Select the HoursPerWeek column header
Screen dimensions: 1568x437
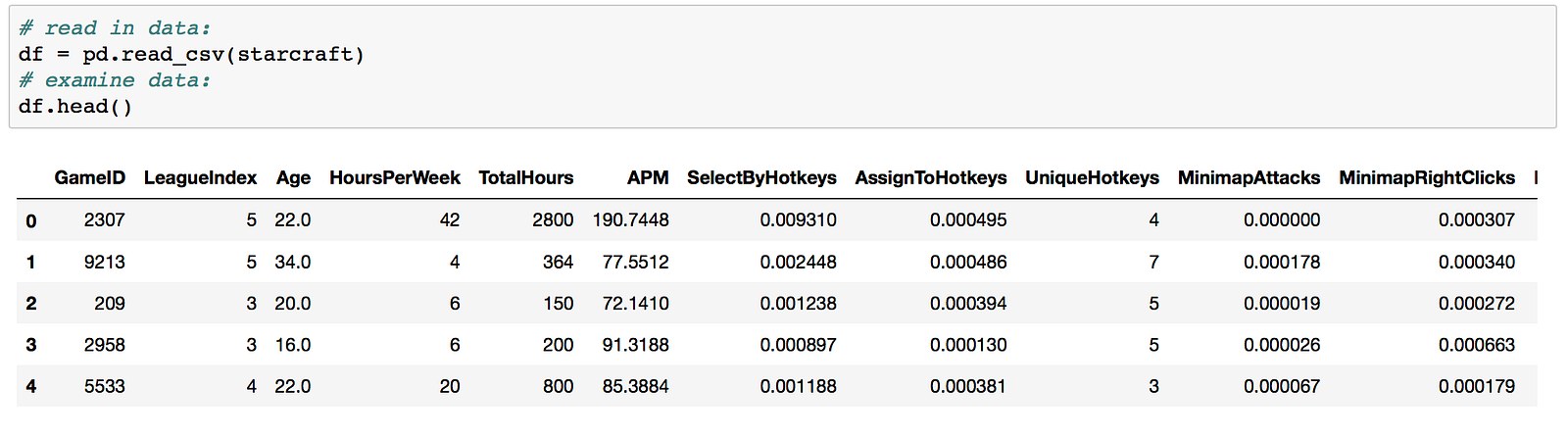(x=394, y=177)
